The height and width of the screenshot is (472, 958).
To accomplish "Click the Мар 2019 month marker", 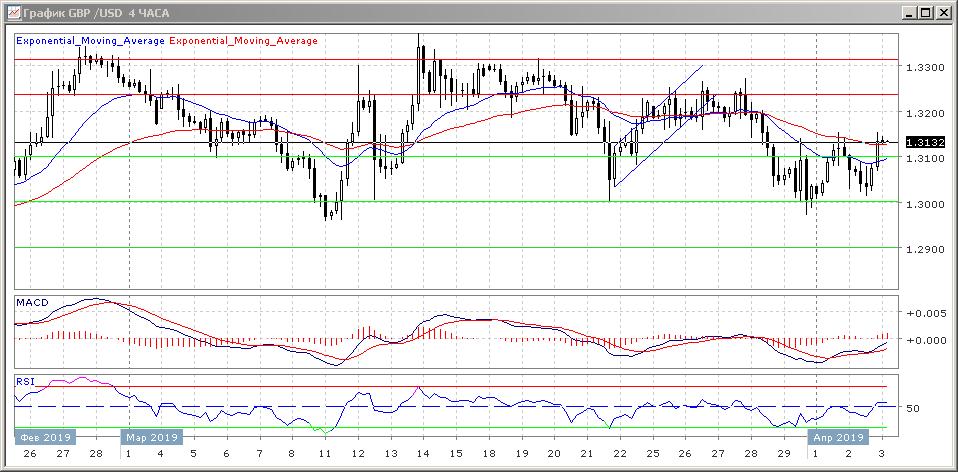I will tap(151, 437).
